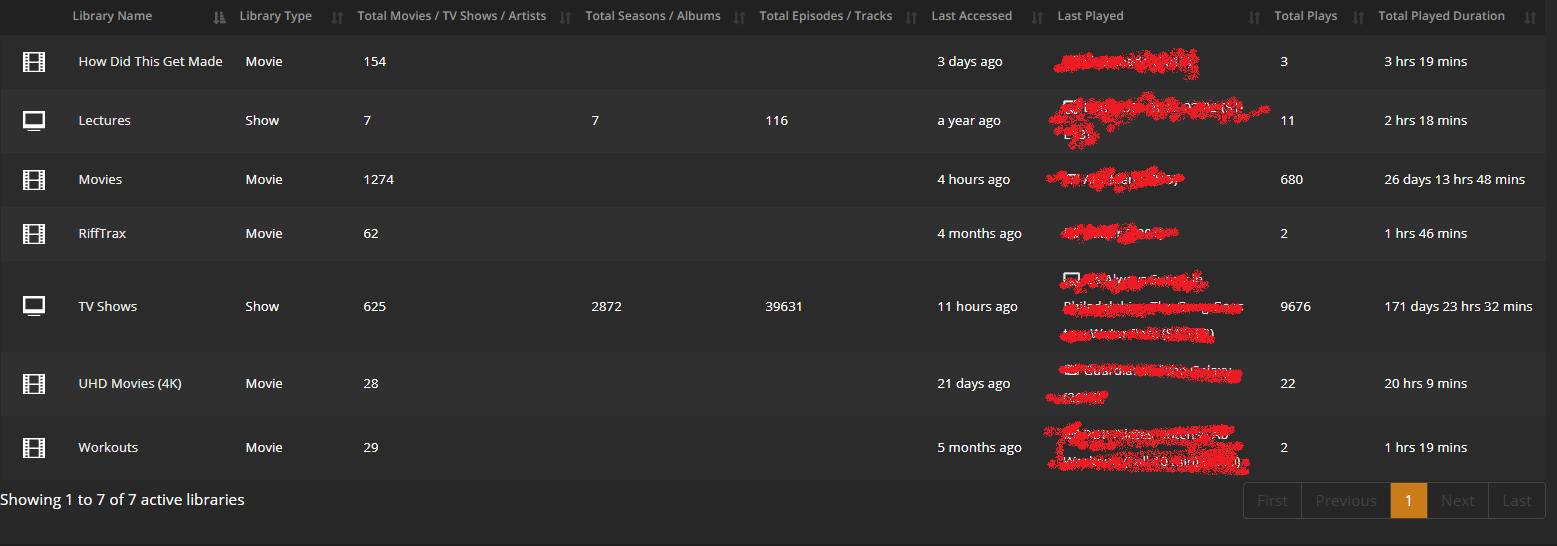Click the First pagination button

(1272, 501)
